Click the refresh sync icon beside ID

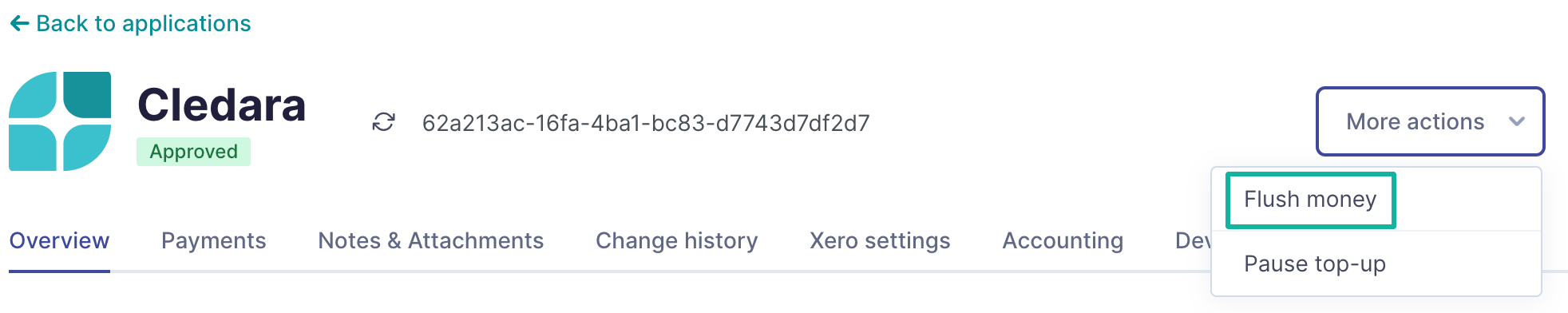coord(384,122)
